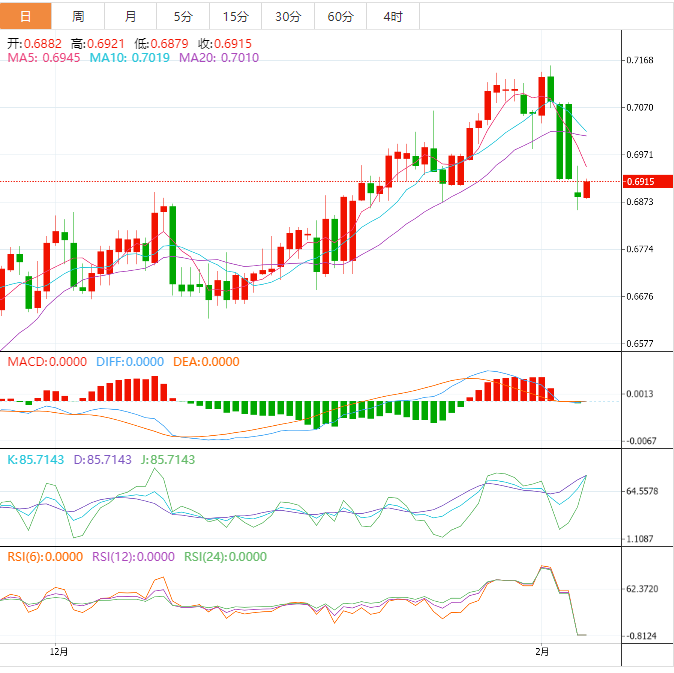Image resolution: width=674 pixels, height=673 pixels.
Task: Click the 1.1087 KDJ axis label
Action: point(640,538)
